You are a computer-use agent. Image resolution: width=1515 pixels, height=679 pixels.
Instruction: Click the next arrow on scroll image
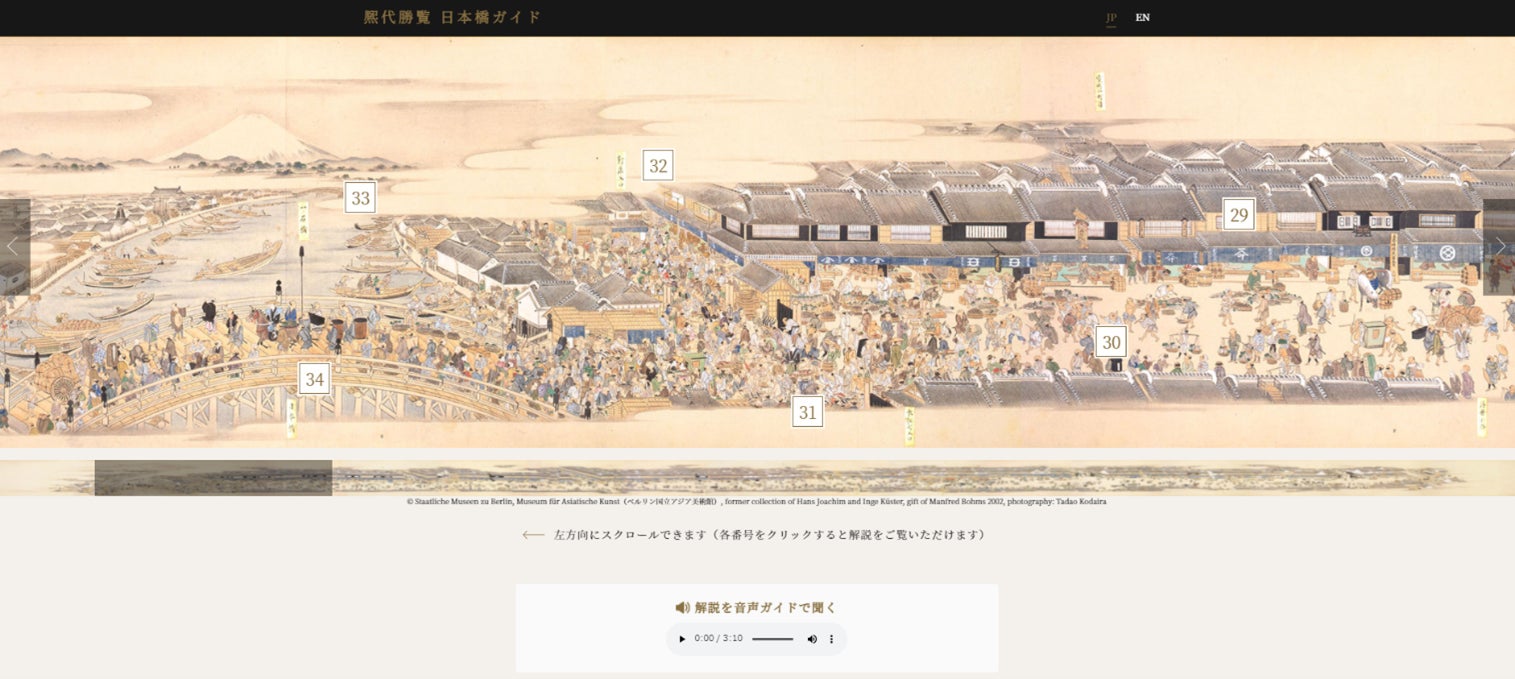1499,246
